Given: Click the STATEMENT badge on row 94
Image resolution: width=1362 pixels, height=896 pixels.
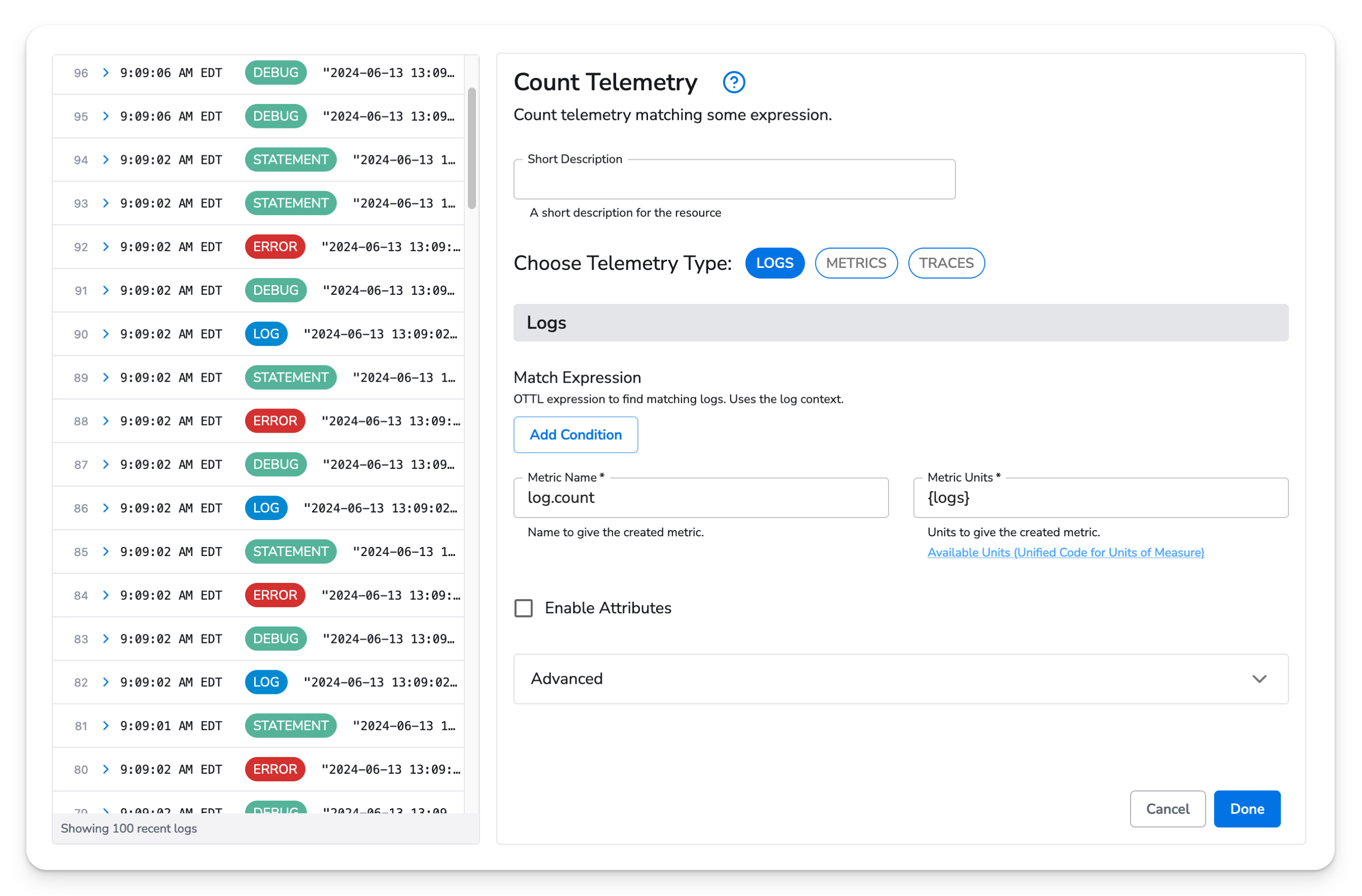Looking at the screenshot, I should 290,160.
